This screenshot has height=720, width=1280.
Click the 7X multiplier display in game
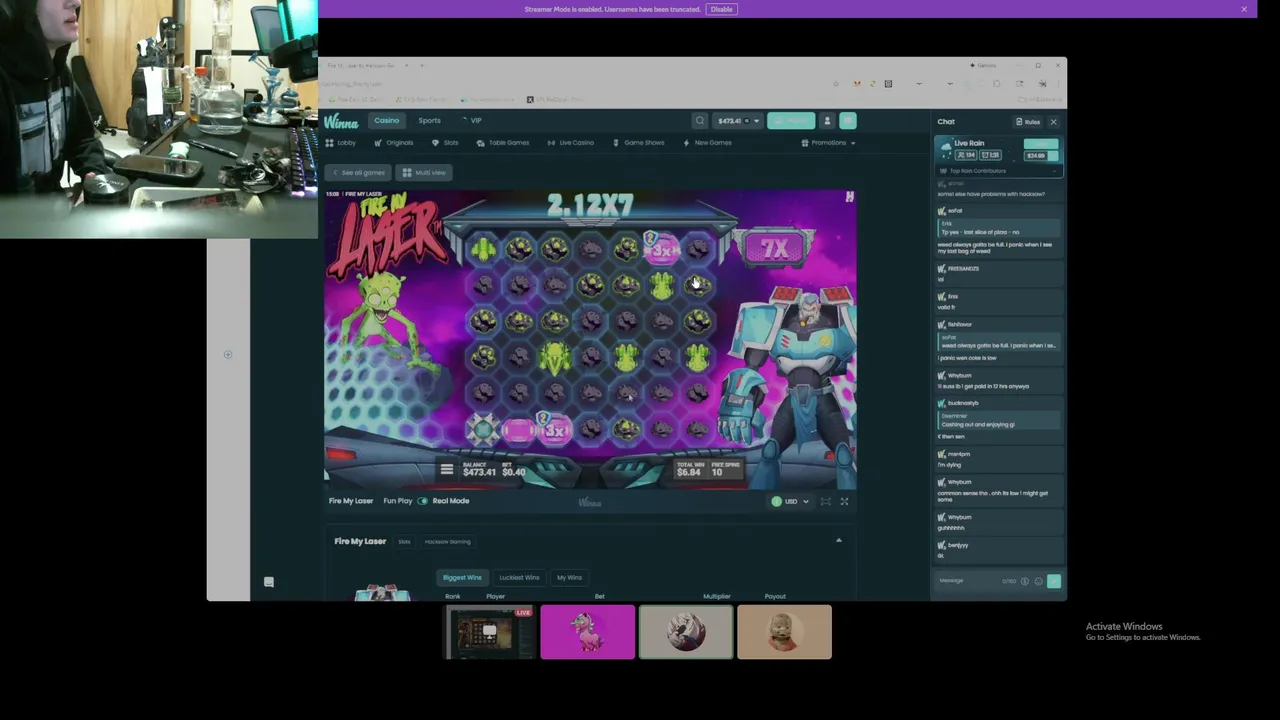[775, 249]
